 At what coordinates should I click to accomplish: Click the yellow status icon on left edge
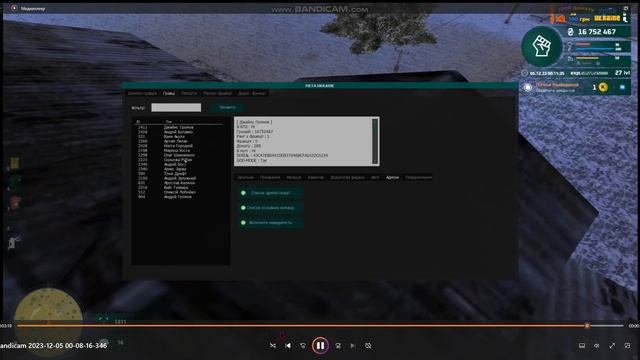point(14,163)
